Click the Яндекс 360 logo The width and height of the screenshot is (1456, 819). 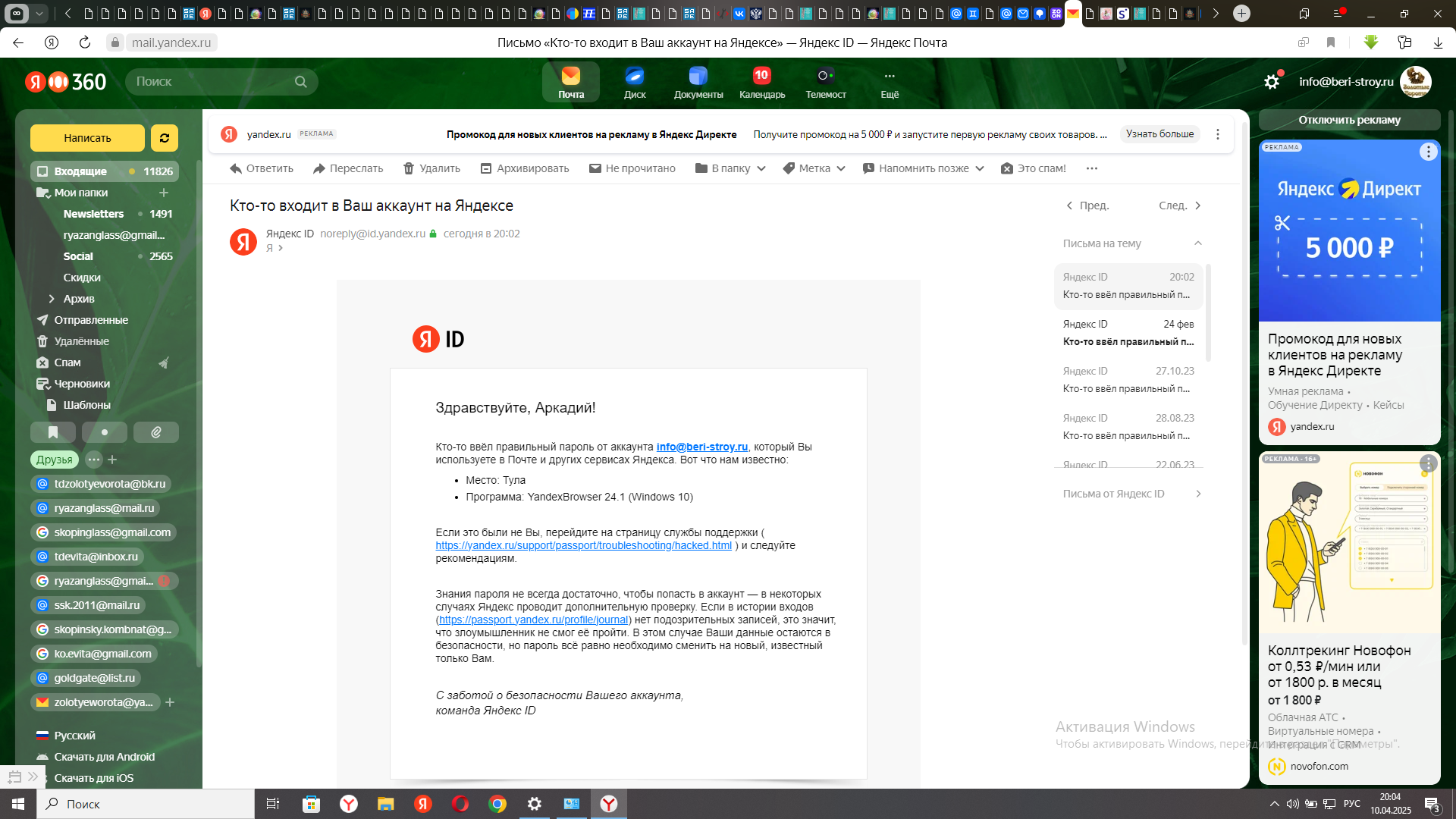66,82
